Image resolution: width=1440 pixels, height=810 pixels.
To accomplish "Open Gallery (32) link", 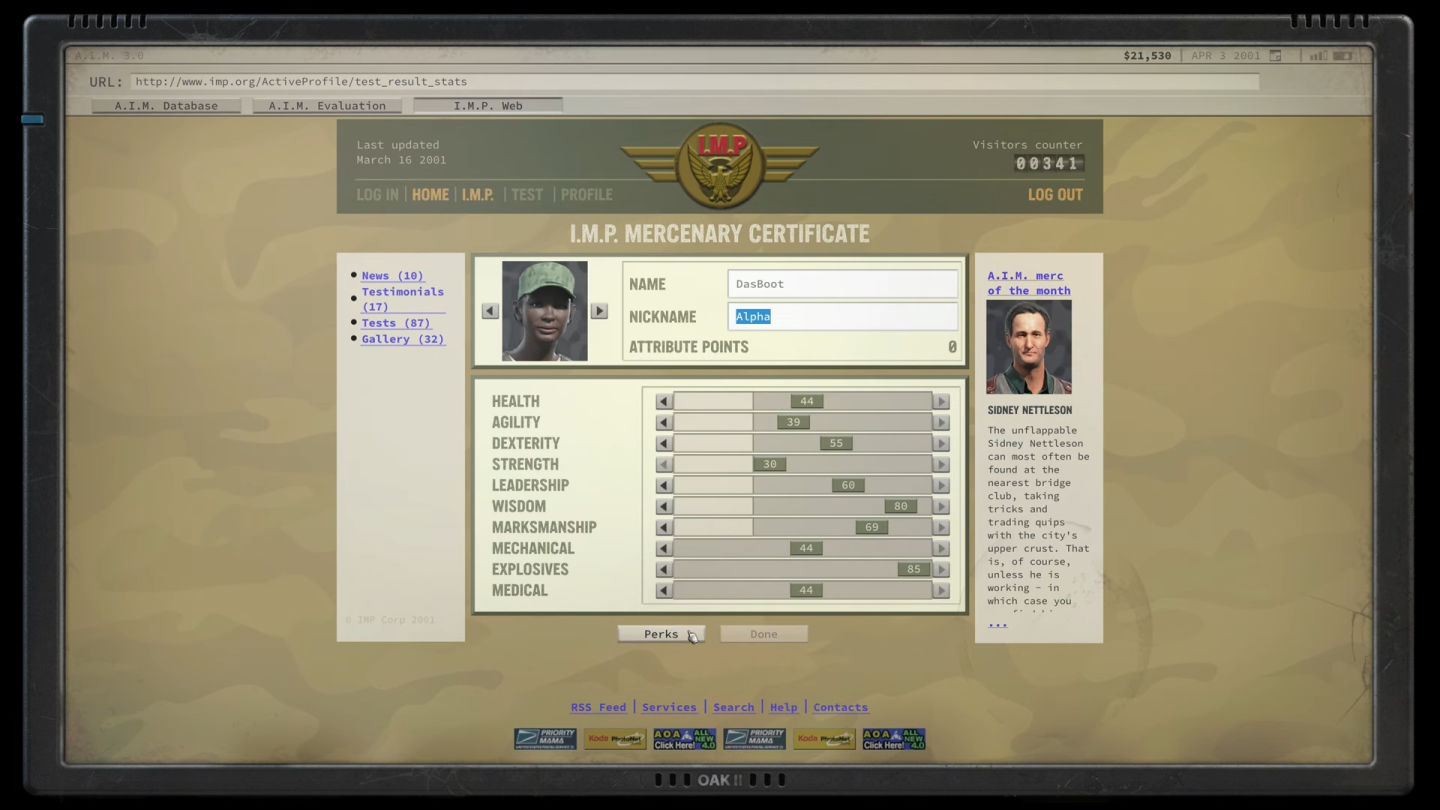I will click(403, 339).
